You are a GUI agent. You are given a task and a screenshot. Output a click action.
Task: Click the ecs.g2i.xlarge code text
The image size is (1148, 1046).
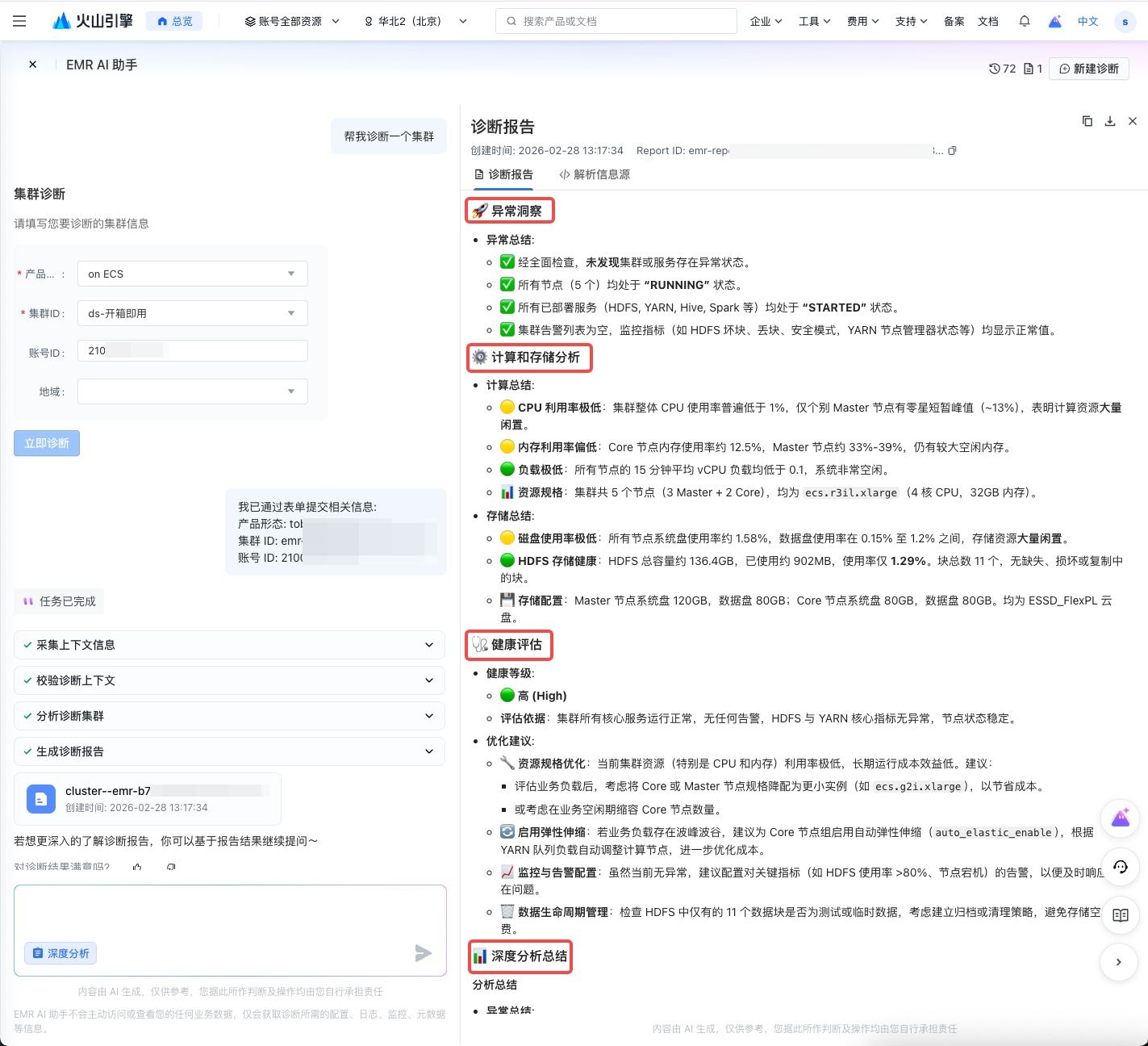point(918,786)
